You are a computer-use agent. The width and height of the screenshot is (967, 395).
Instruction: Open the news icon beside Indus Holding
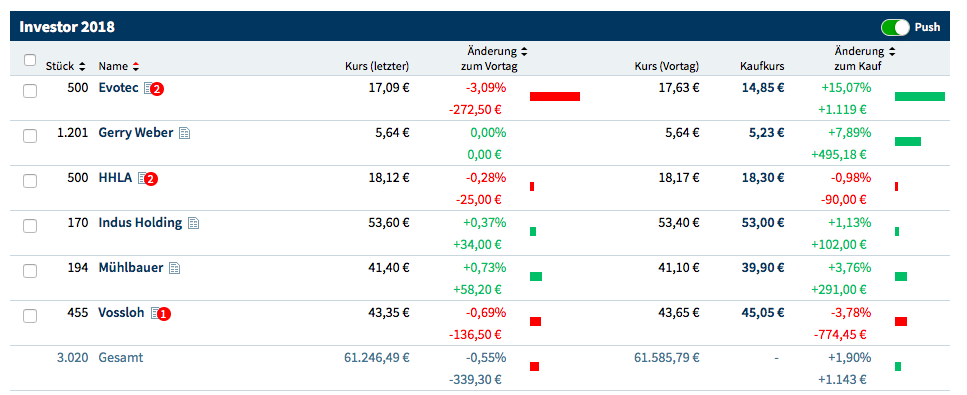194,223
